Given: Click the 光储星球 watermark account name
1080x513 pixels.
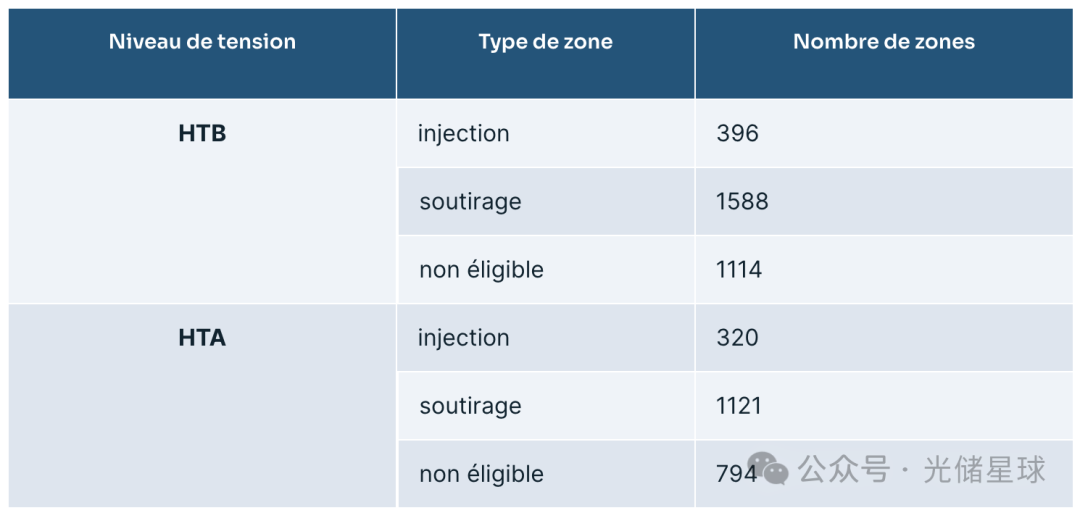Looking at the screenshot, I should pos(984,469).
